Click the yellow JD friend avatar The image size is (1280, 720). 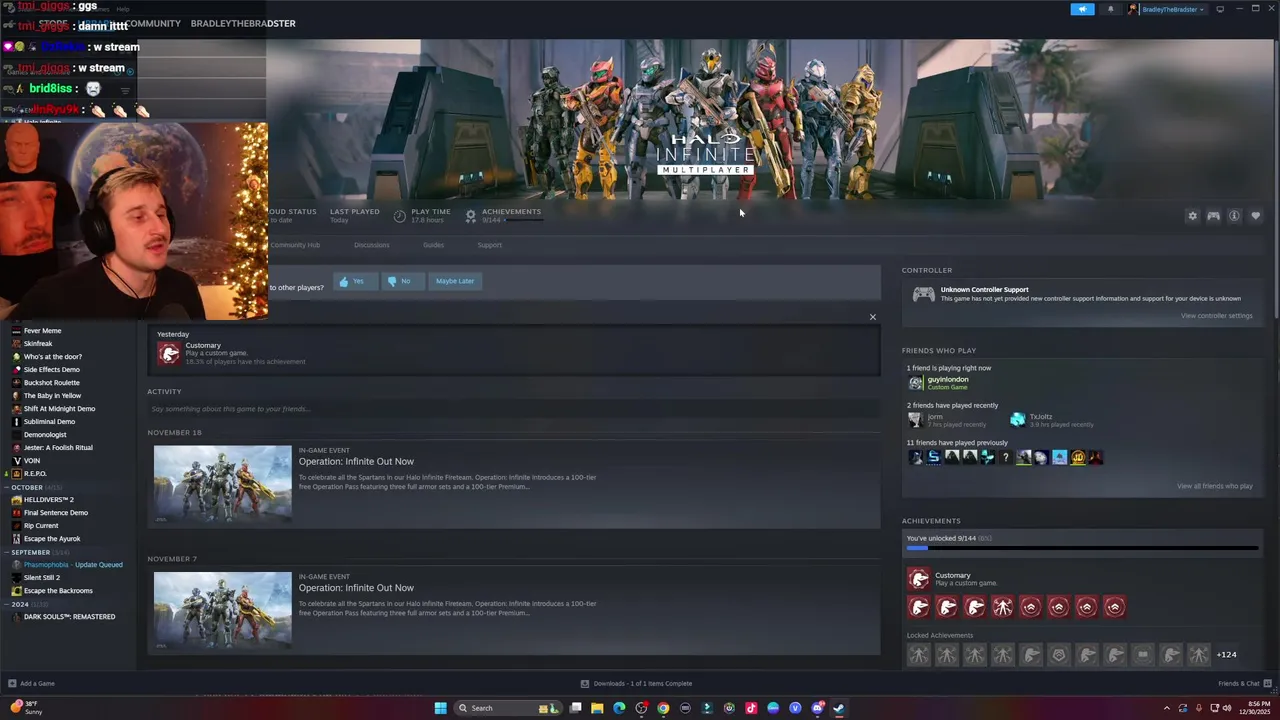tap(1078, 457)
